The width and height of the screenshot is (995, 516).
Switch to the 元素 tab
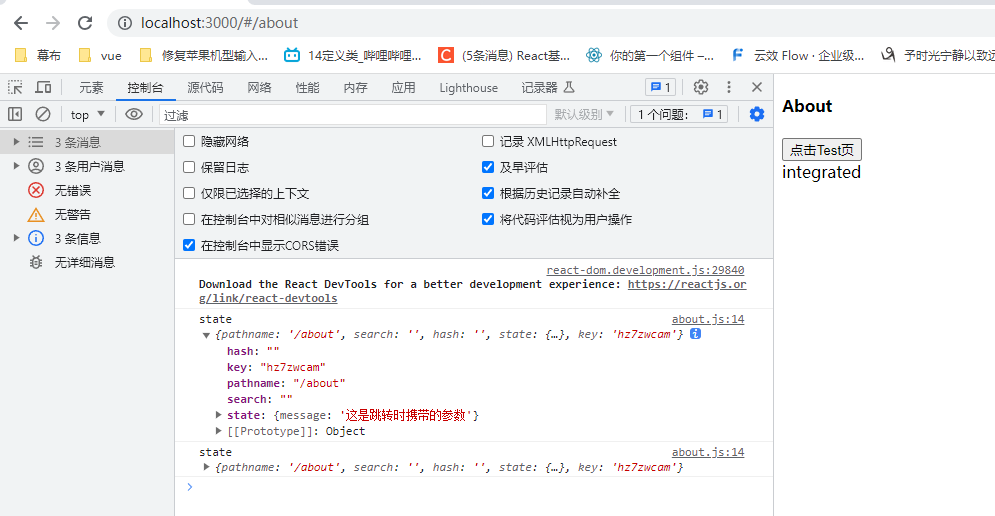(x=91, y=88)
